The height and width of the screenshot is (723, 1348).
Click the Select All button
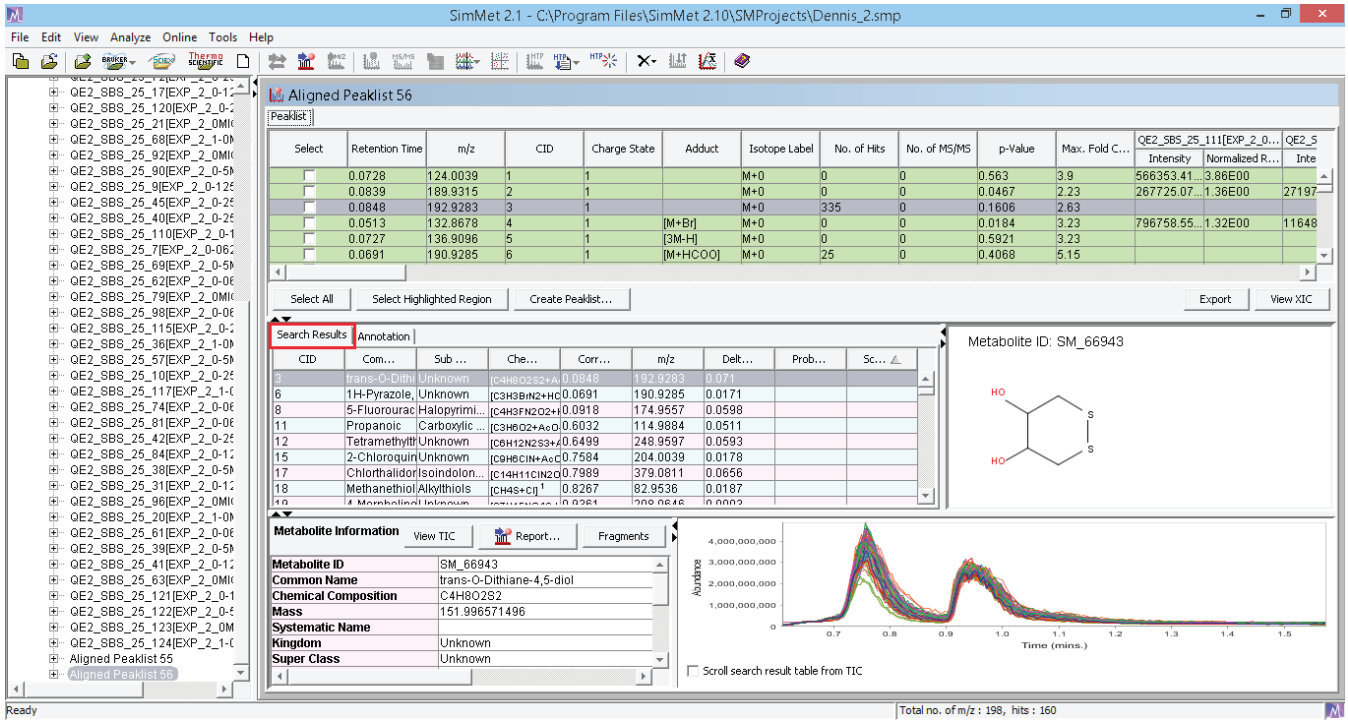pyautogui.click(x=312, y=299)
